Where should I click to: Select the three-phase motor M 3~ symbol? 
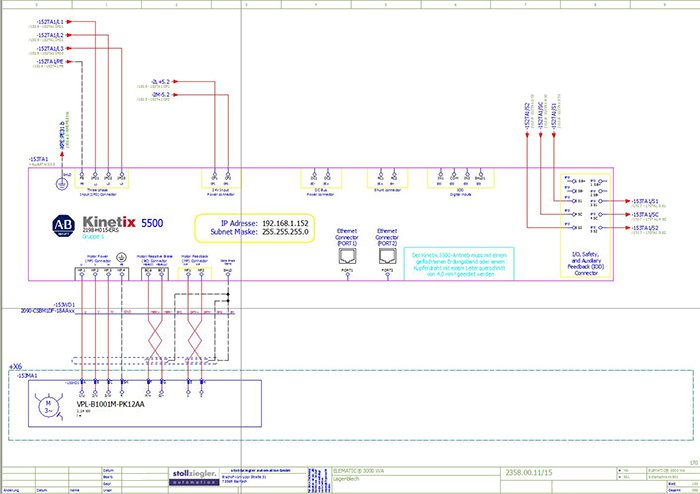(48, 406)
